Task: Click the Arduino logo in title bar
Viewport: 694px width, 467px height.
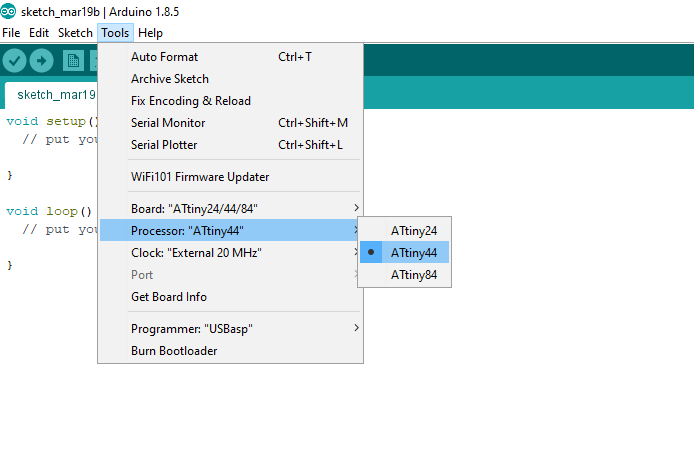Action: (x=9, y=12)
